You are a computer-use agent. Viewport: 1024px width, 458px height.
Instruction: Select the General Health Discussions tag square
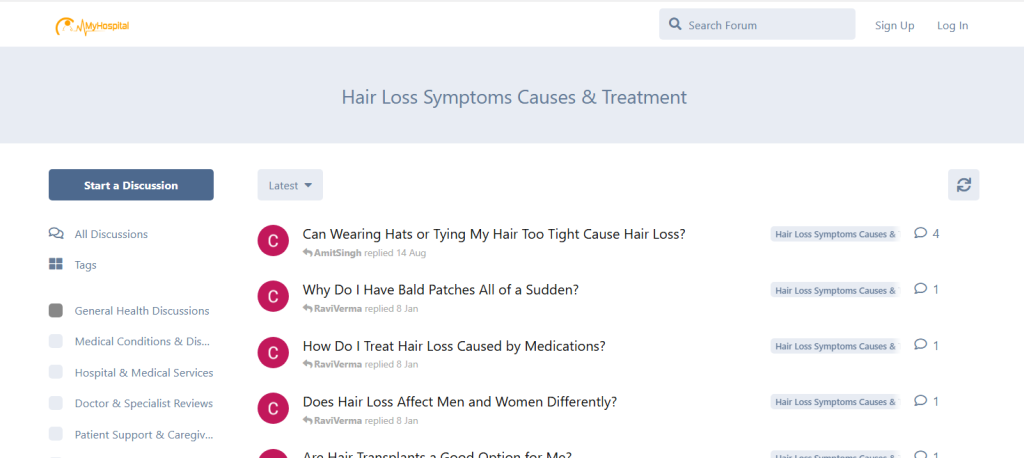coord(56,311)
